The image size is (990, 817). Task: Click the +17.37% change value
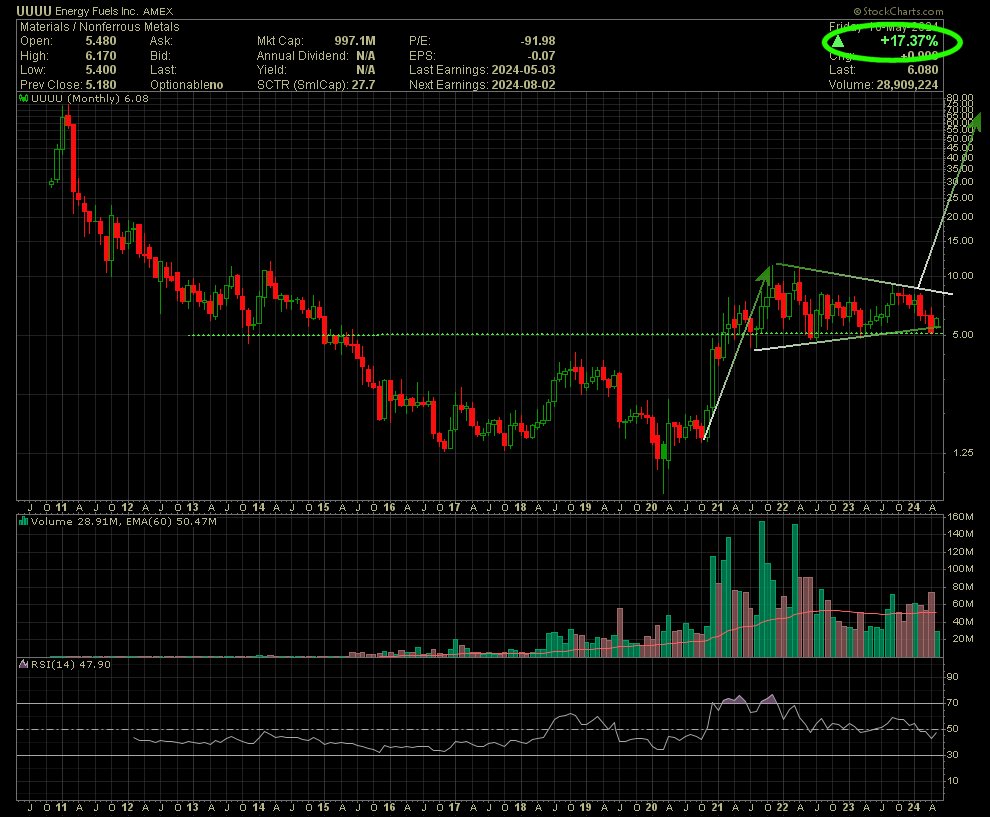[908, 42]
